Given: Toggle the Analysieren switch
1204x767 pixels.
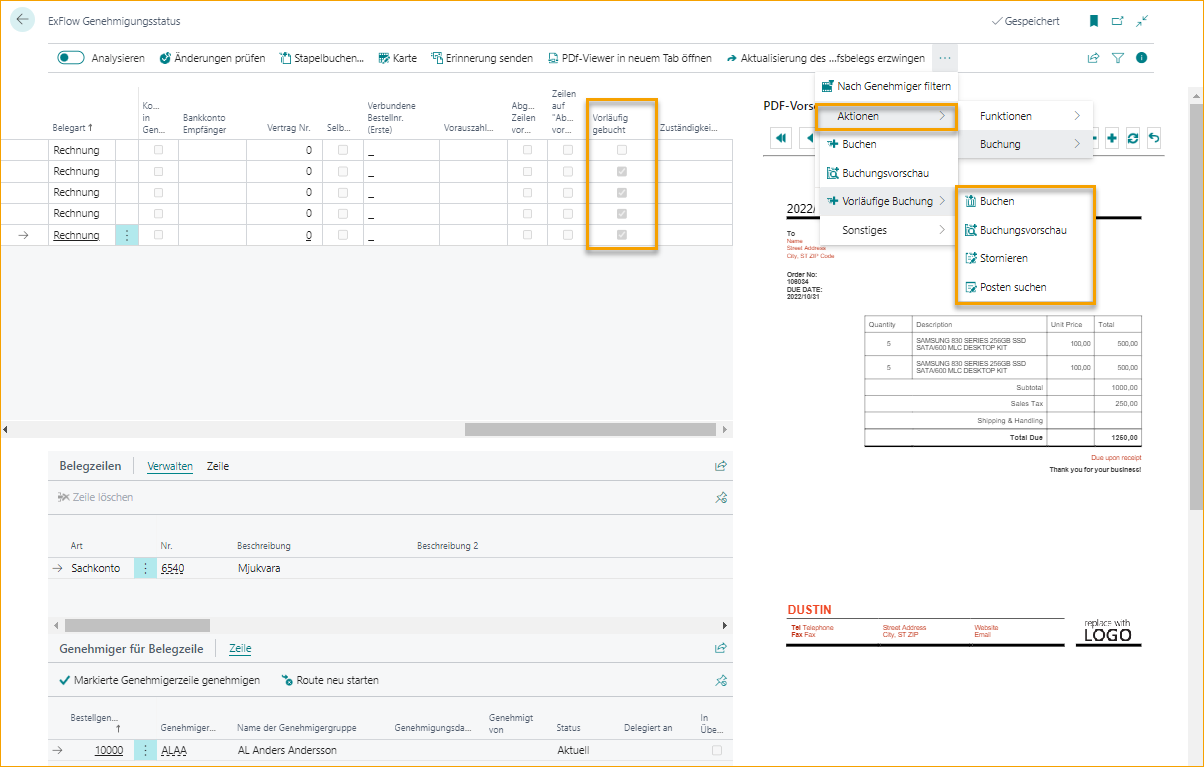Looking at the screenshot, I should click(71, 58).
